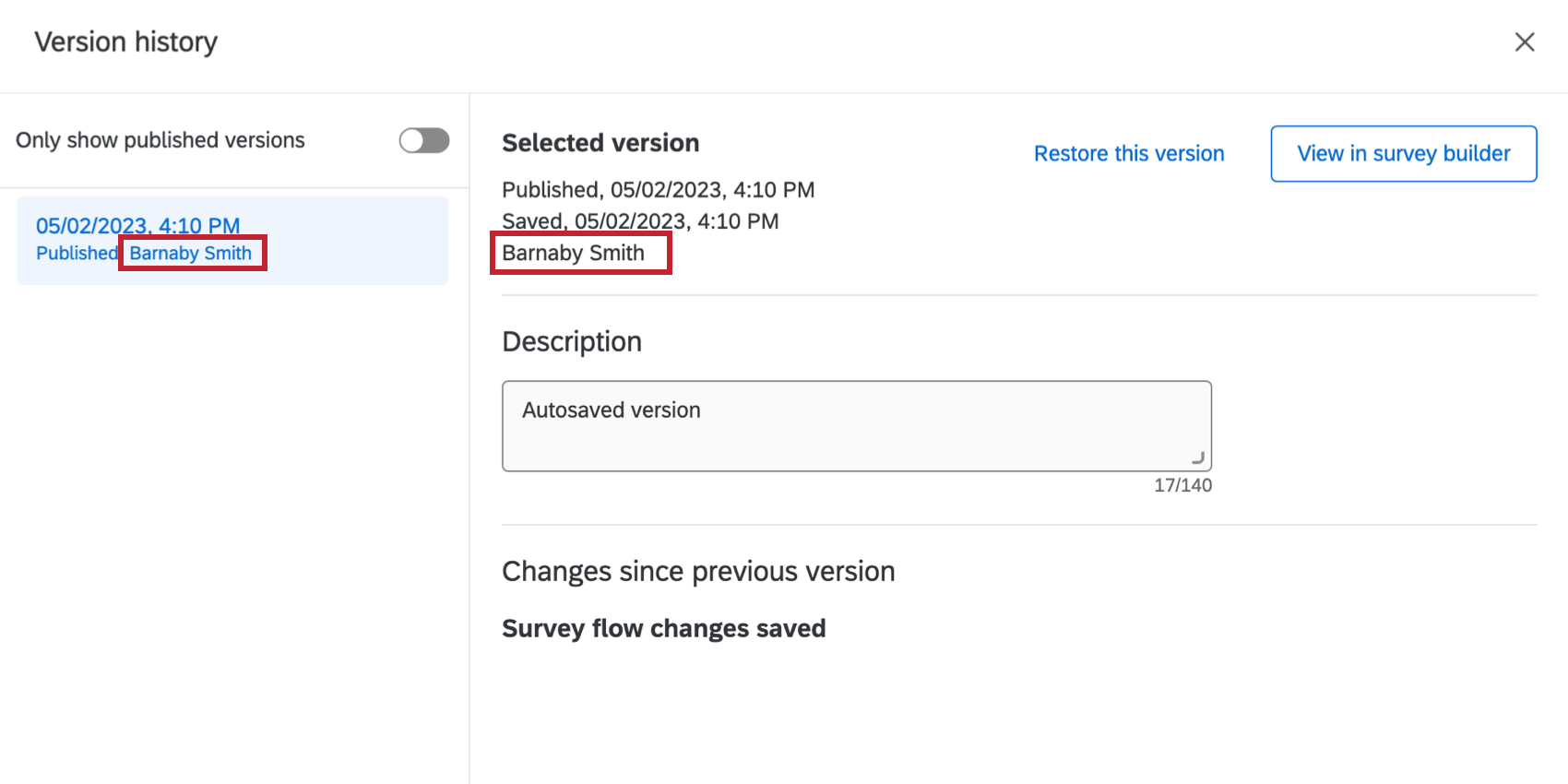Click the Saved, 05/02/2023, 4:10 PM line
Screen dimensions: 1568x784
coord(640,221)
